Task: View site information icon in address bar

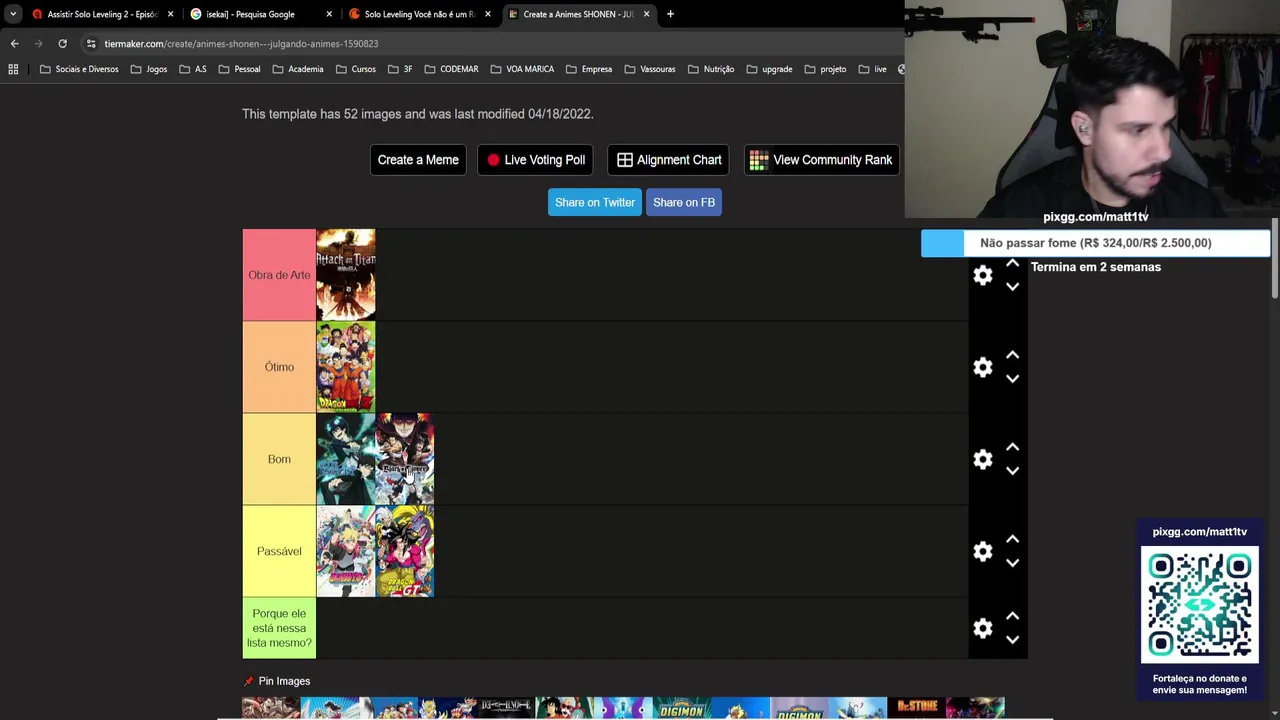Action: (91, 44)
